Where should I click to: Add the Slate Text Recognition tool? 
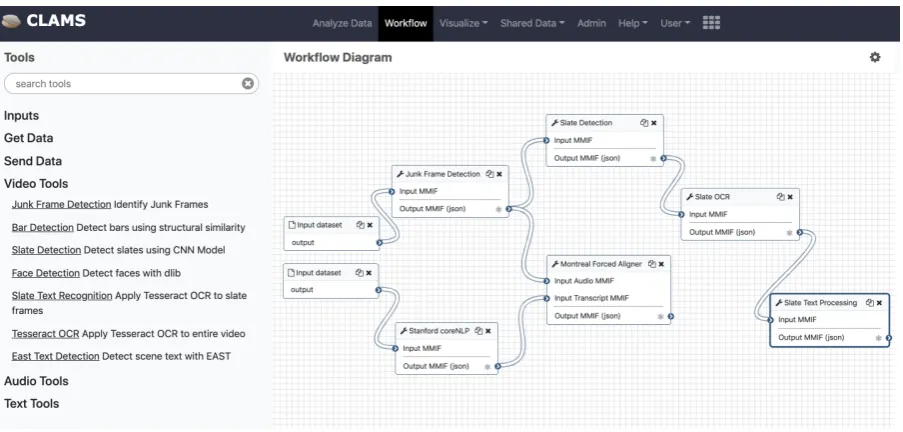[62, 295]
